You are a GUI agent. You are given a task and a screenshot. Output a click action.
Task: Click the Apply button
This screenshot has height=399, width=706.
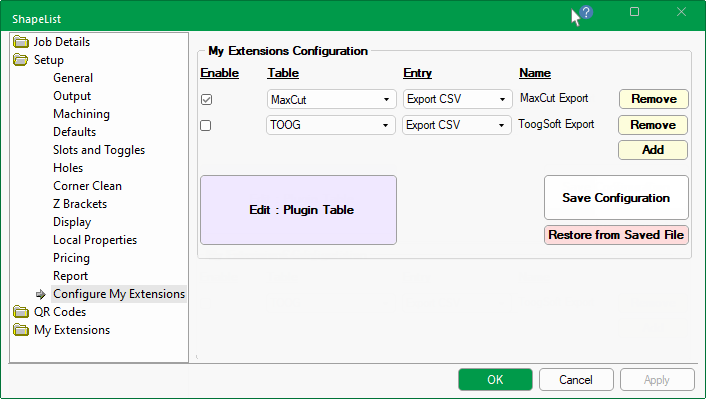tap(657, 380)
